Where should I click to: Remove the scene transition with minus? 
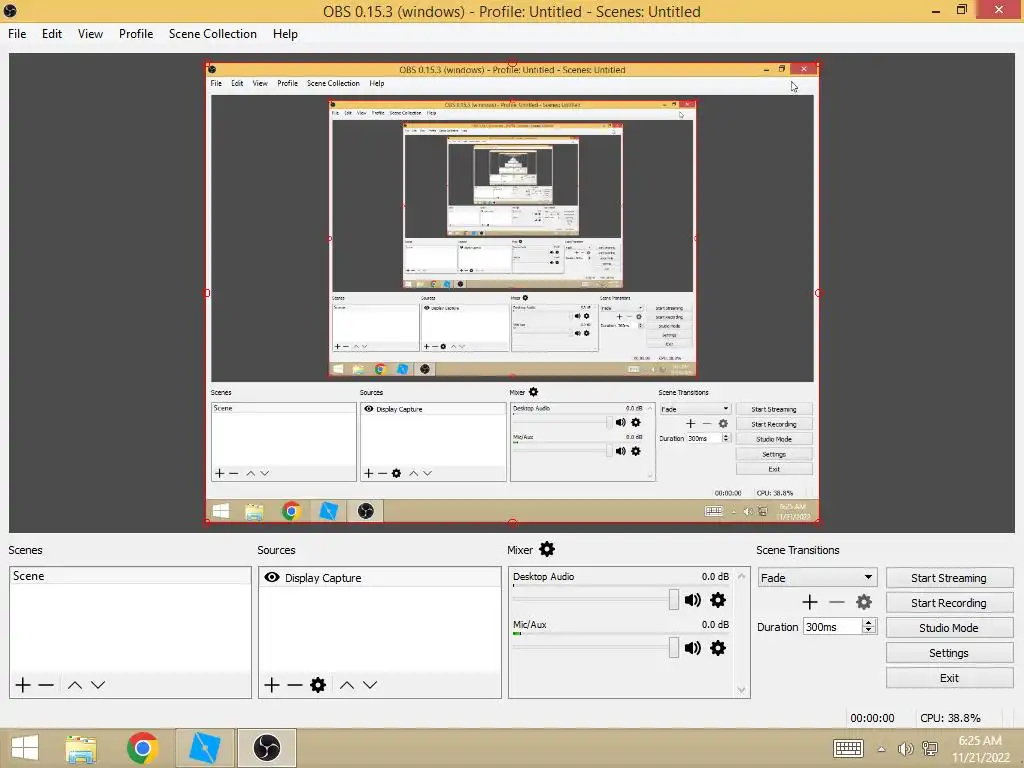pos(837,601)
